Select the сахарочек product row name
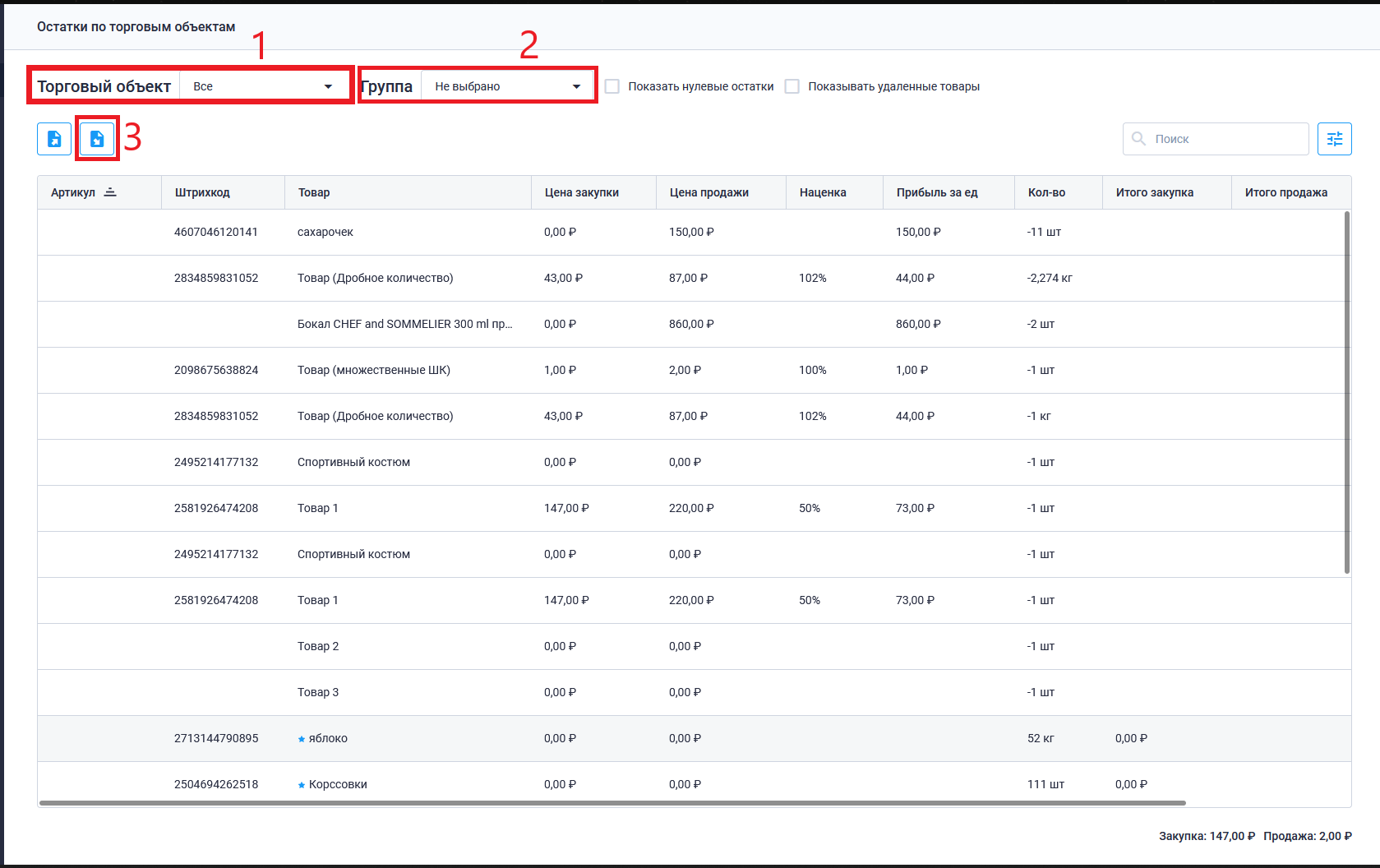This screenshot has width=1380, height=868. (x=325, y=232)
